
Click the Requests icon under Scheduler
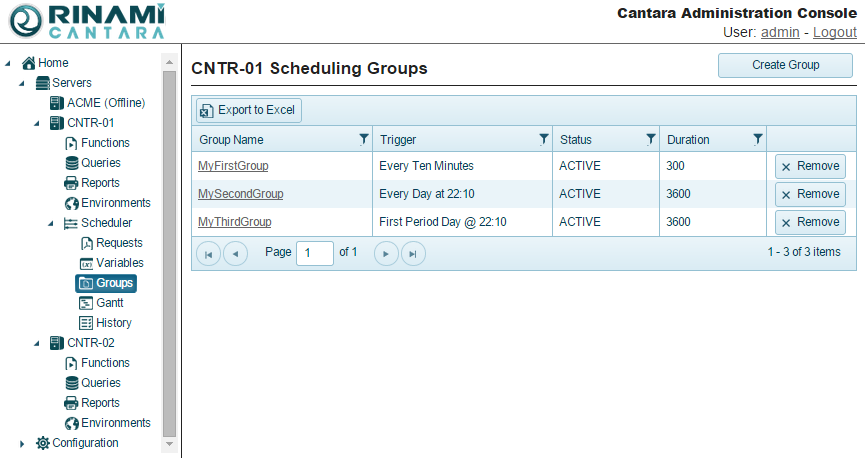pos(86,243)
